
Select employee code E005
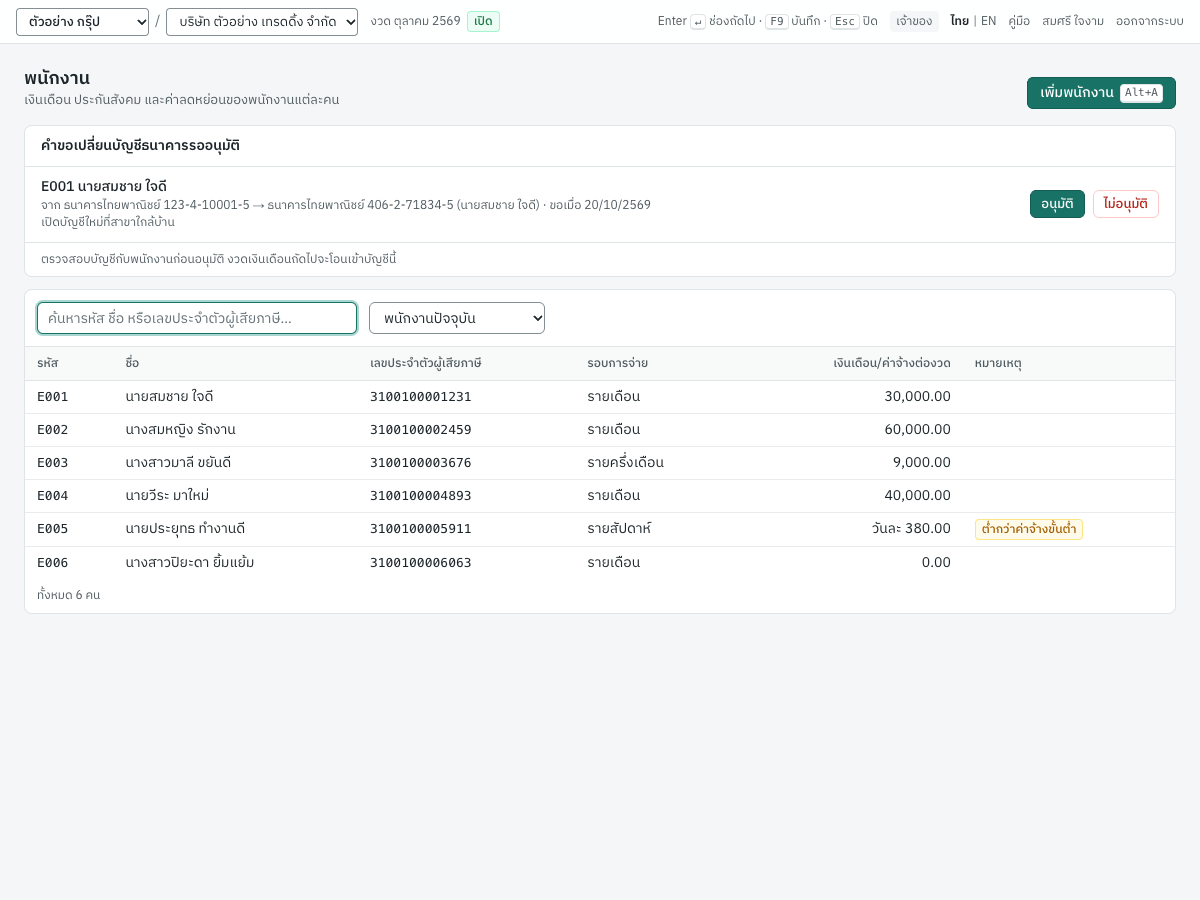coord(53,529)
